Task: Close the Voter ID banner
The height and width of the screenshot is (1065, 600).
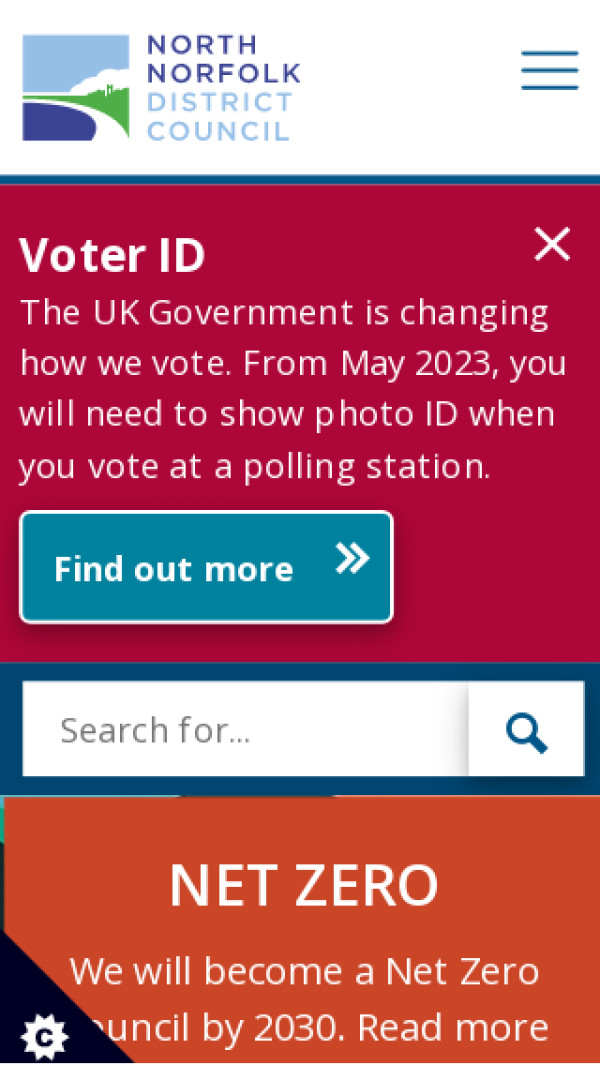Action: 552,244
